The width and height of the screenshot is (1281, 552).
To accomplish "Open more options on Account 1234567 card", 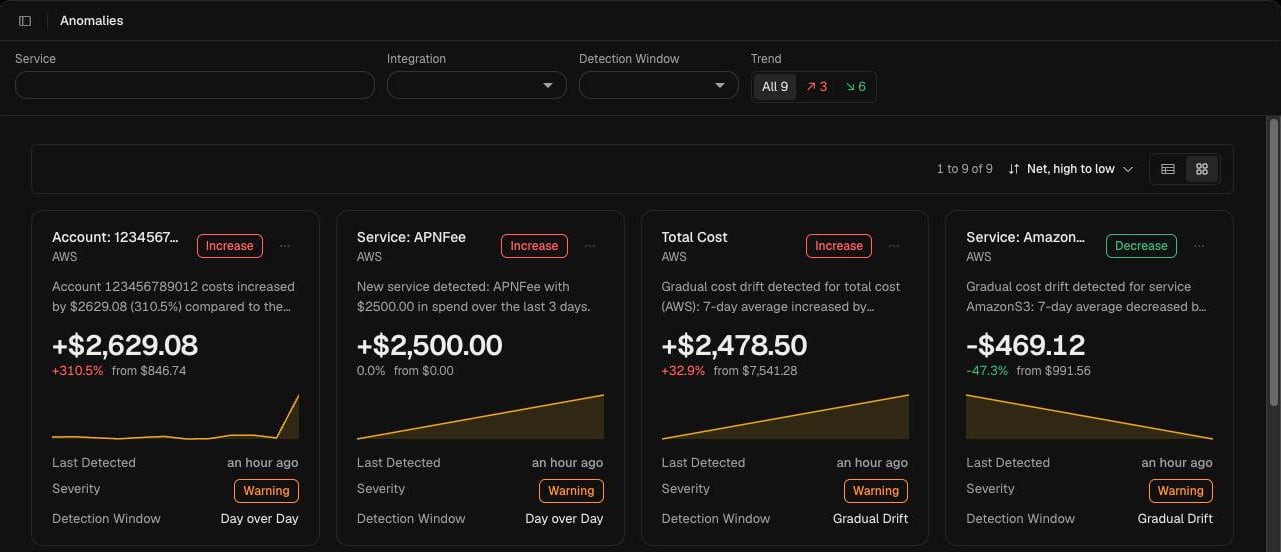I will (285, 246).
